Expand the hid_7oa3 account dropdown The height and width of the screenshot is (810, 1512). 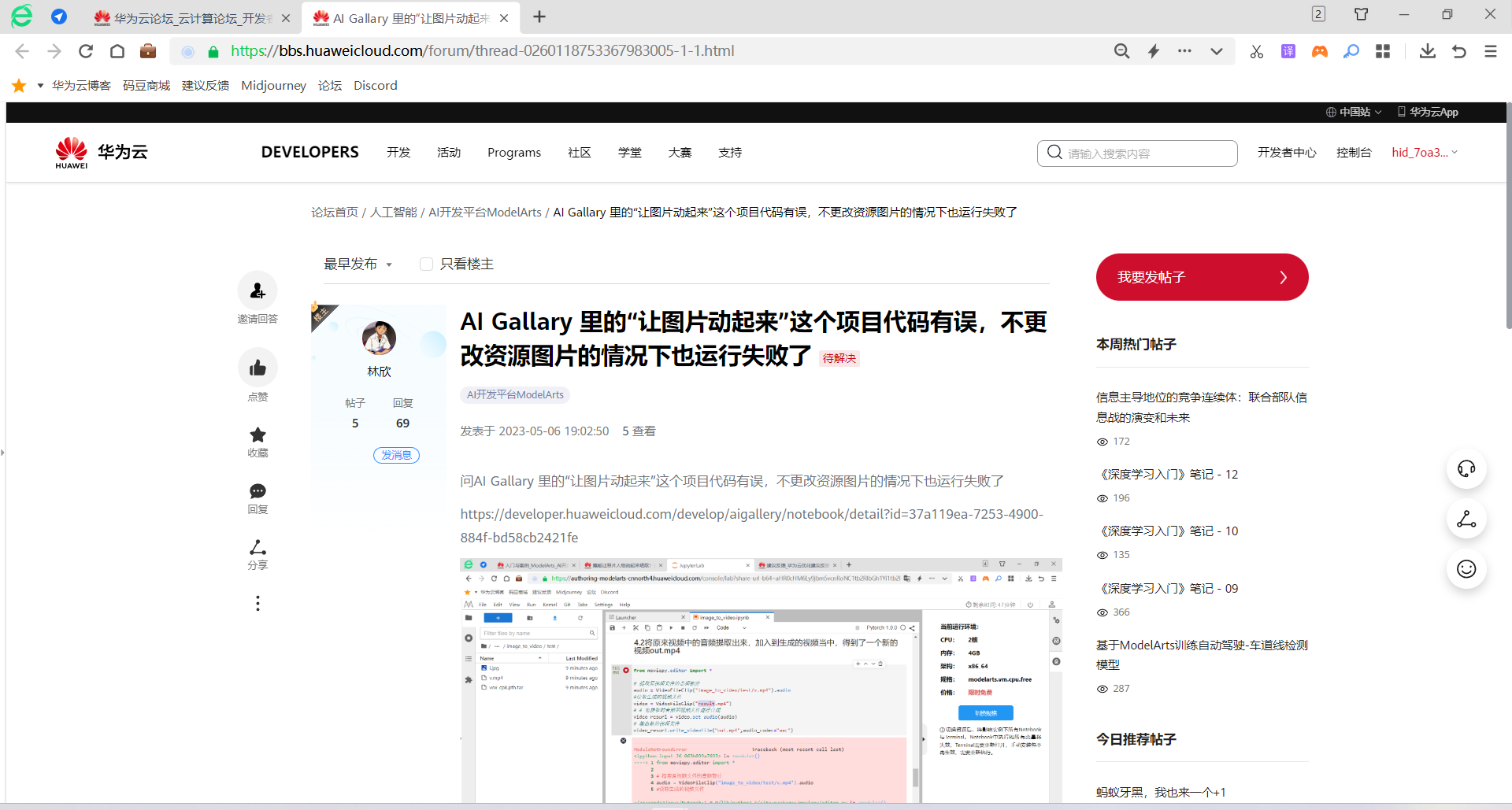coord(1425,153)
